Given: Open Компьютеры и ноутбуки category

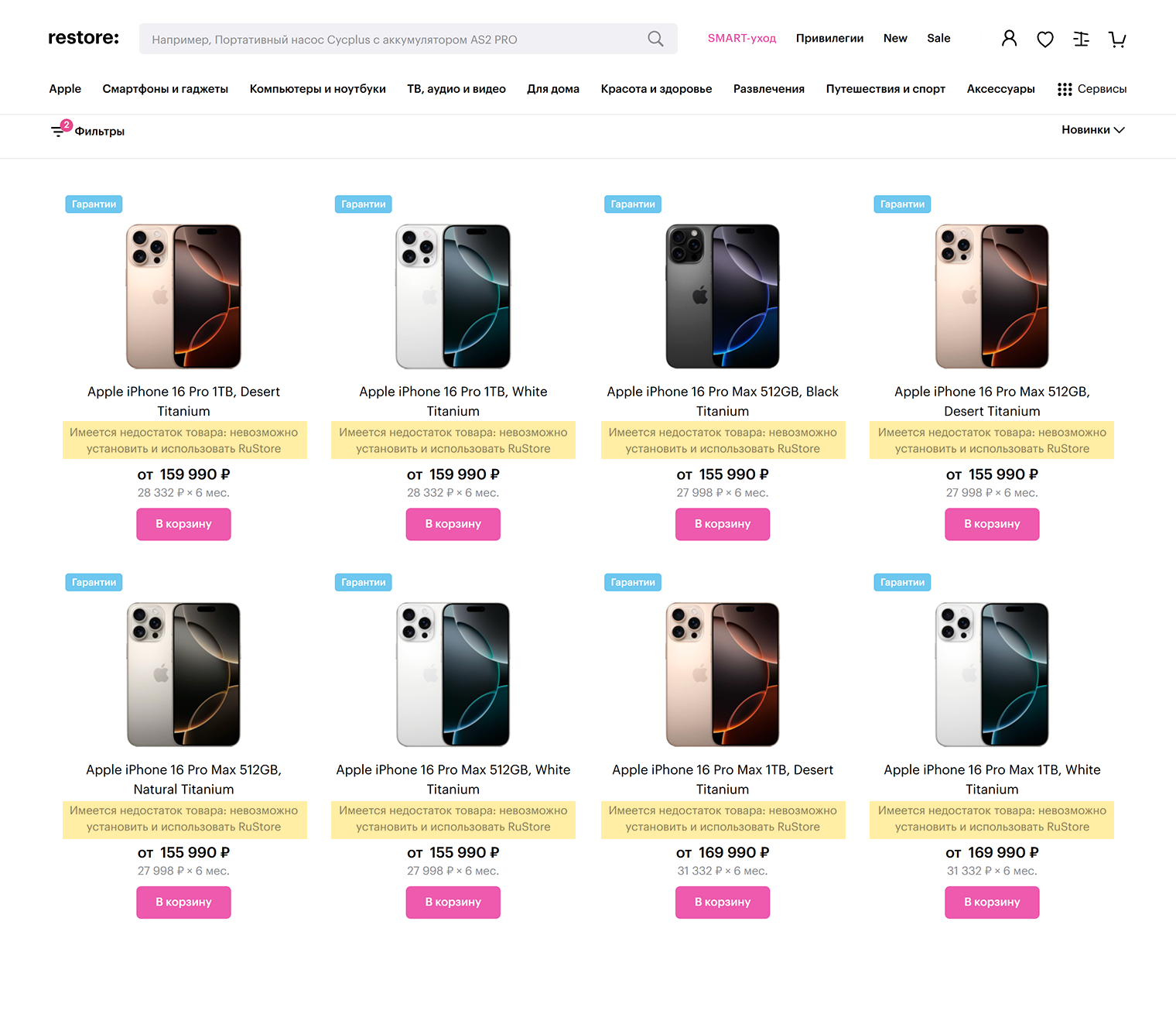Looking at the screenshot, I should pyautogui.click(x=317, y=89).
